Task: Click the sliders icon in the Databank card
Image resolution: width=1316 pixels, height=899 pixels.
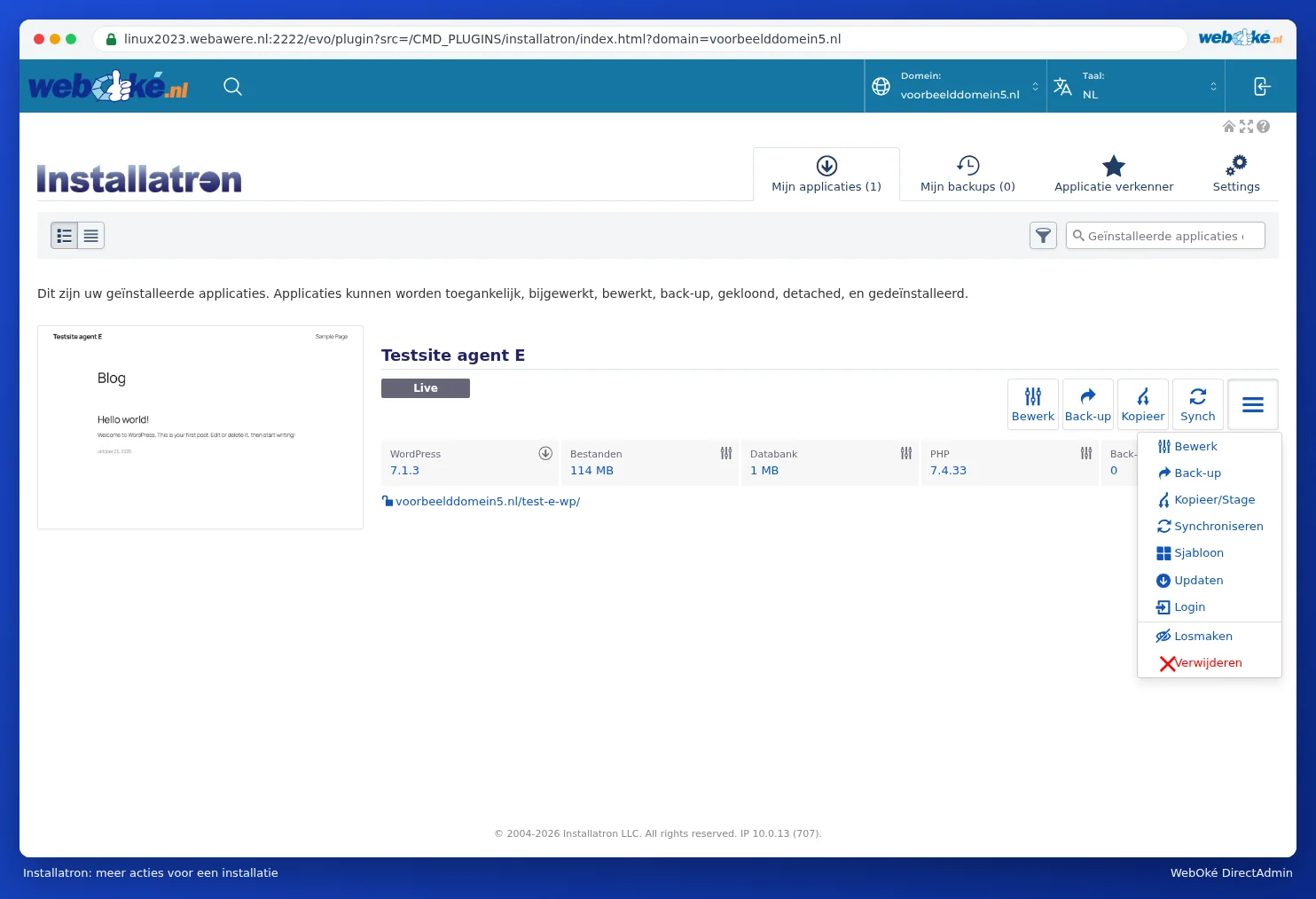Action: coord(906,453)
